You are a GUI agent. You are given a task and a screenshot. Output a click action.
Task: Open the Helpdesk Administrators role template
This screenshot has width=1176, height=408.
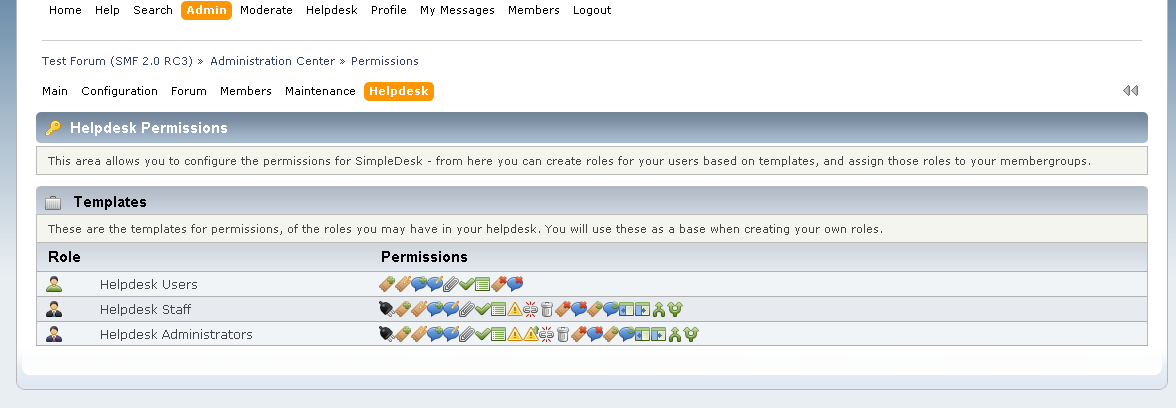[x=176, y=334]
